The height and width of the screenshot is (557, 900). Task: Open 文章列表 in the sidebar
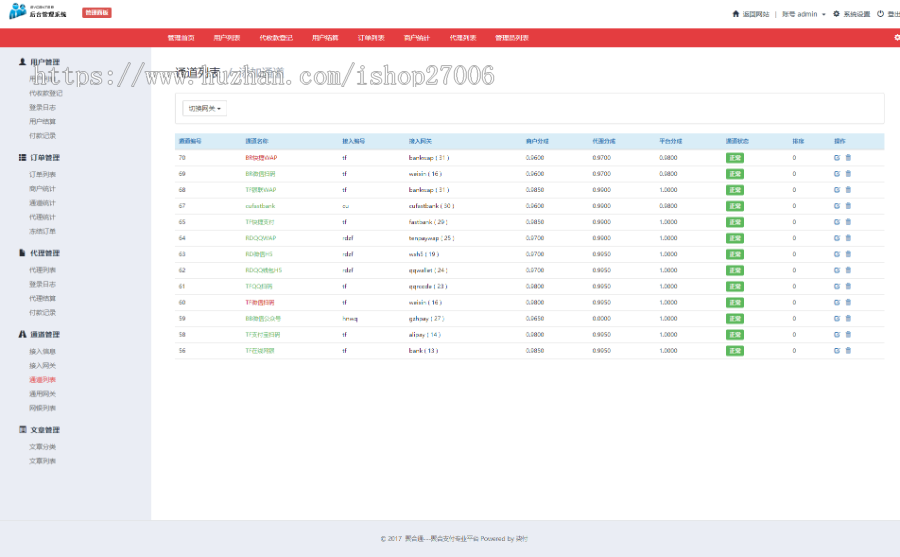(42, 461)
